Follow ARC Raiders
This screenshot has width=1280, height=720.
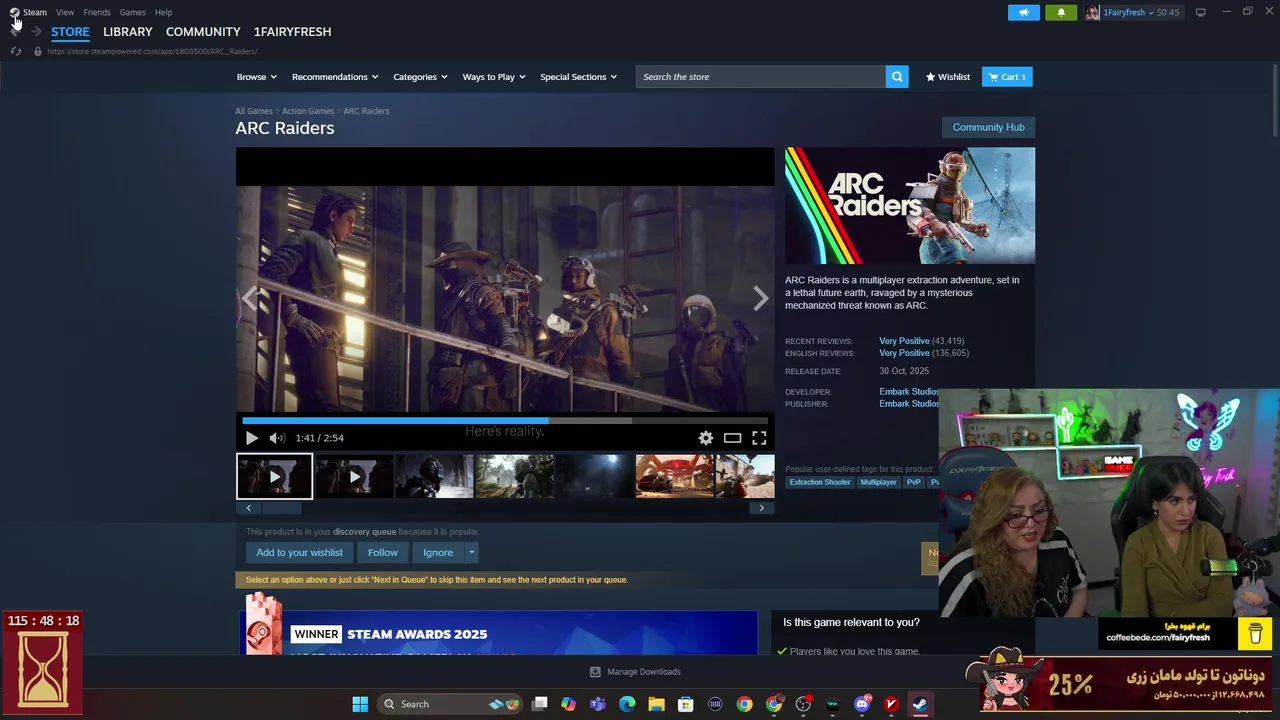(382, 552)
